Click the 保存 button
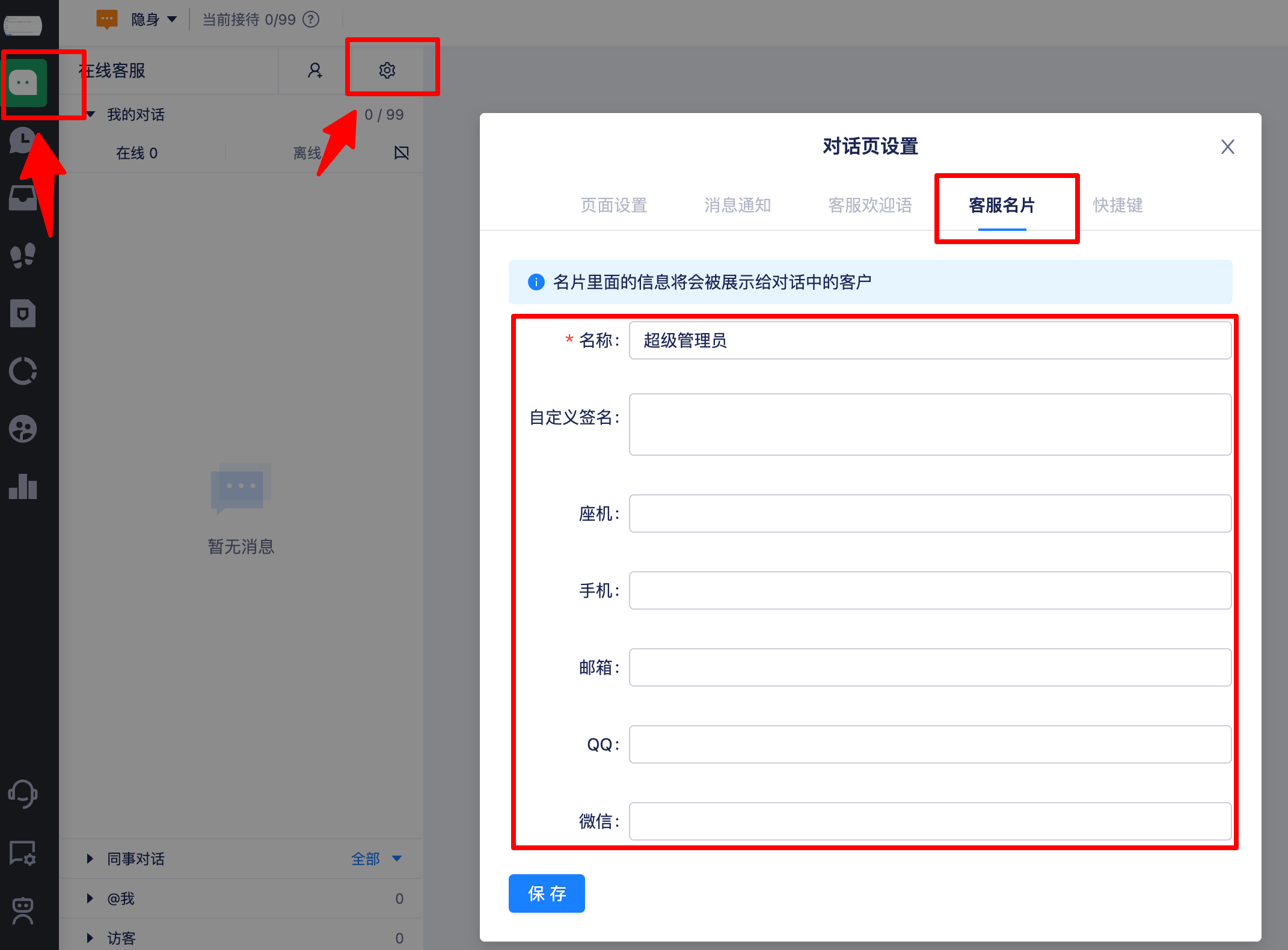 (547, 893)
